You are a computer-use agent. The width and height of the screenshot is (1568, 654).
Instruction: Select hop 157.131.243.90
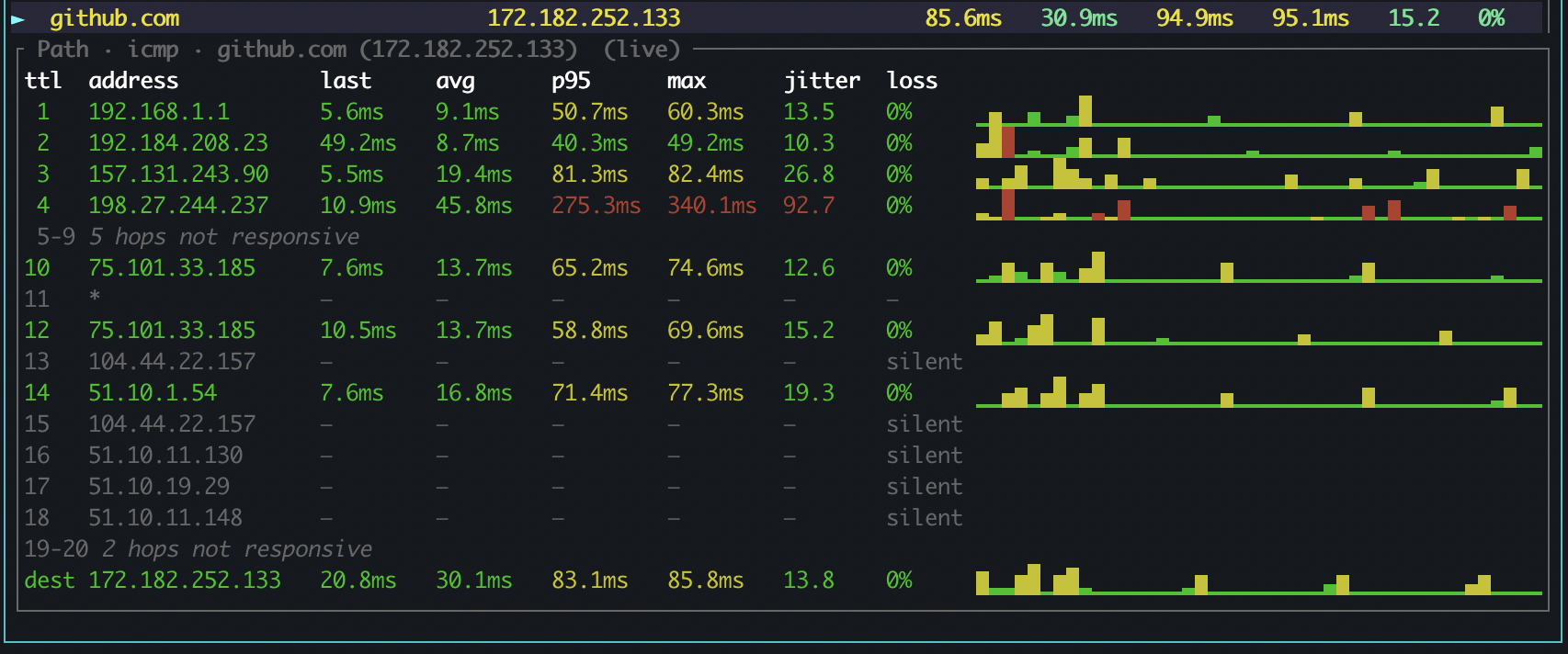click(x=178, y=175)
